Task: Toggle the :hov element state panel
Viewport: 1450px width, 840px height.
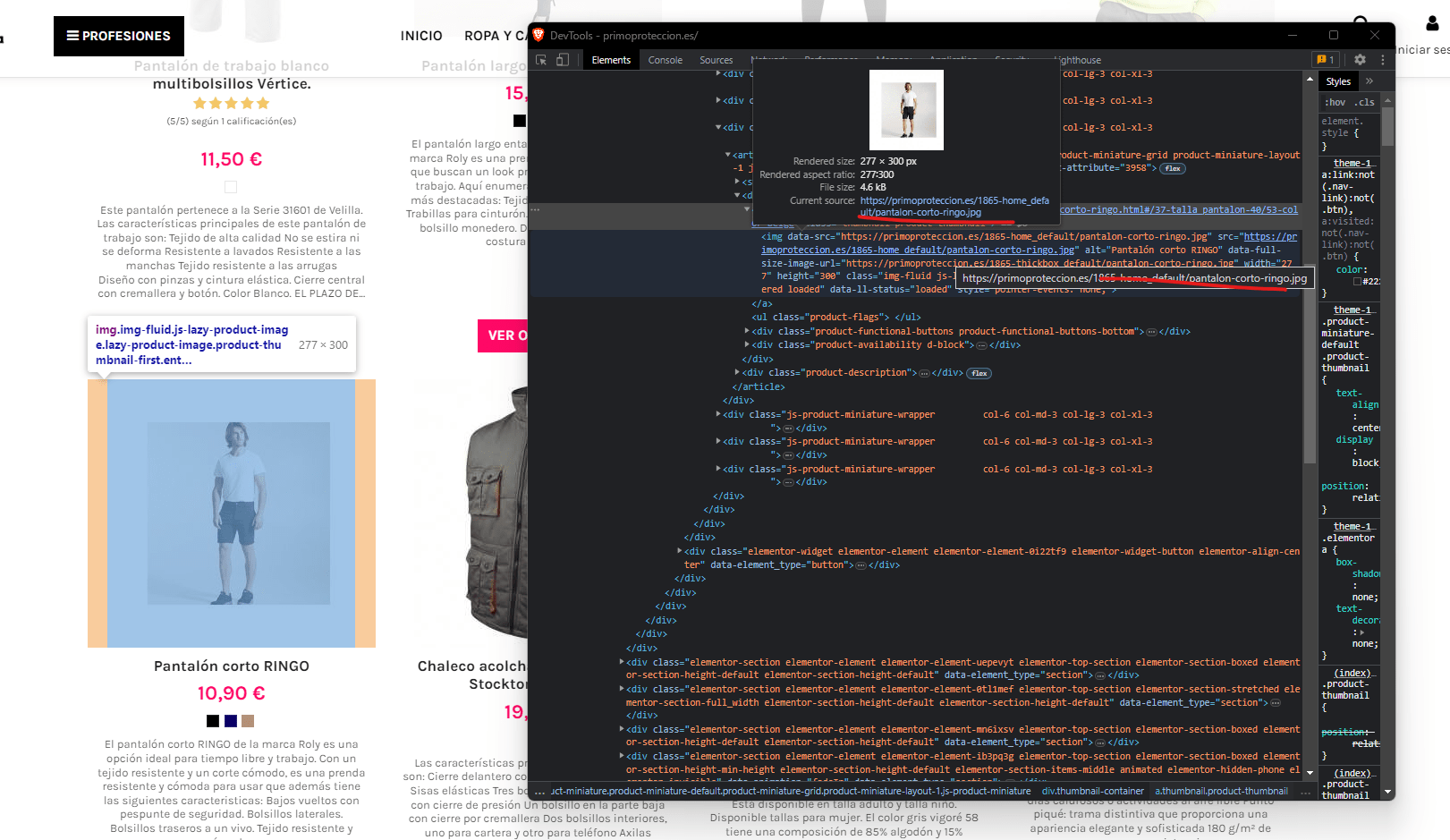Action: point(1336,102)
